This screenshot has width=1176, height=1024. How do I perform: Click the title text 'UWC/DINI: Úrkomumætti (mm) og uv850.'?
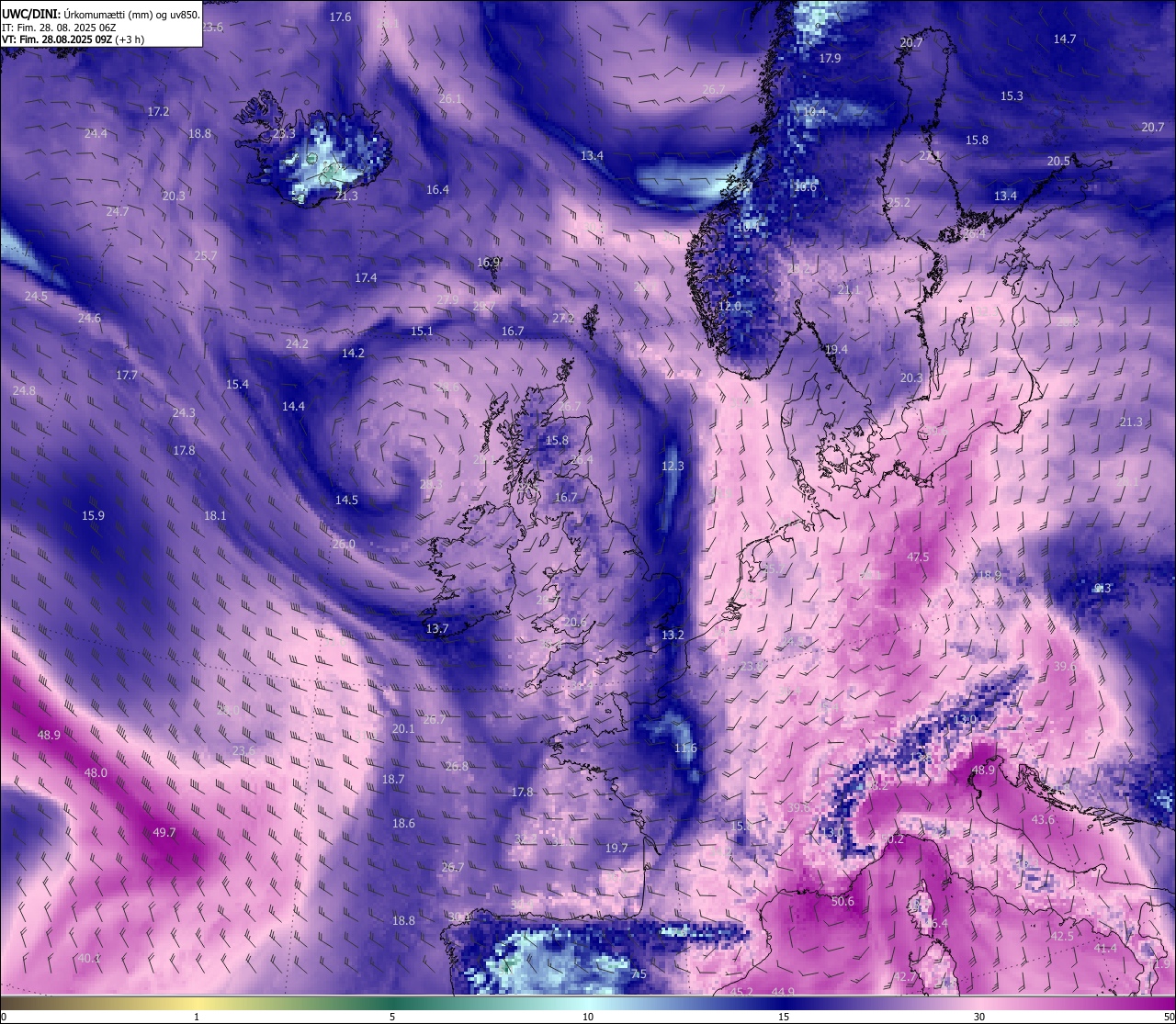pyautogui.click(x=100, y=15)
